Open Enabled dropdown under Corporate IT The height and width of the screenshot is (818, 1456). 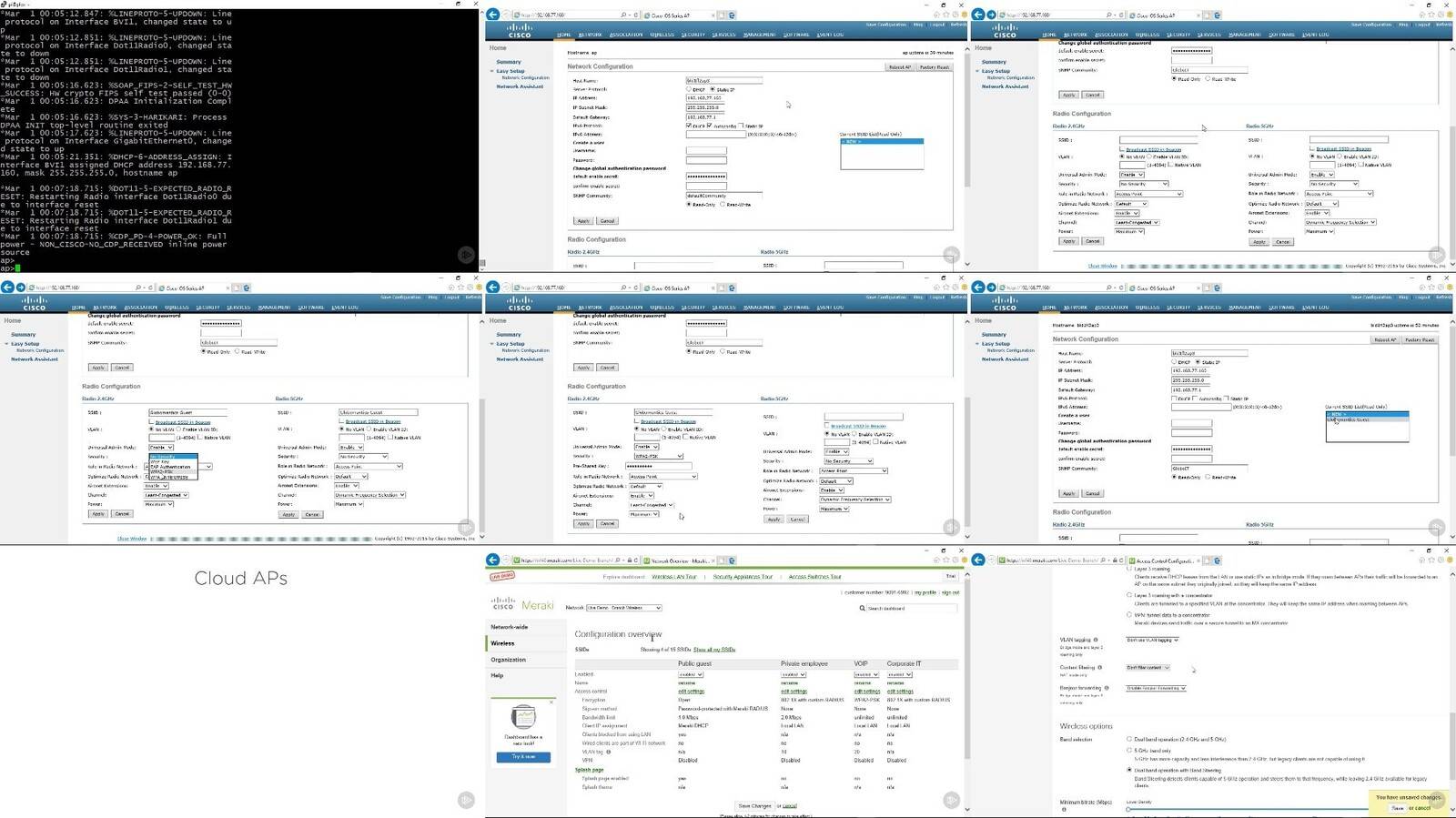click(899, 674)
